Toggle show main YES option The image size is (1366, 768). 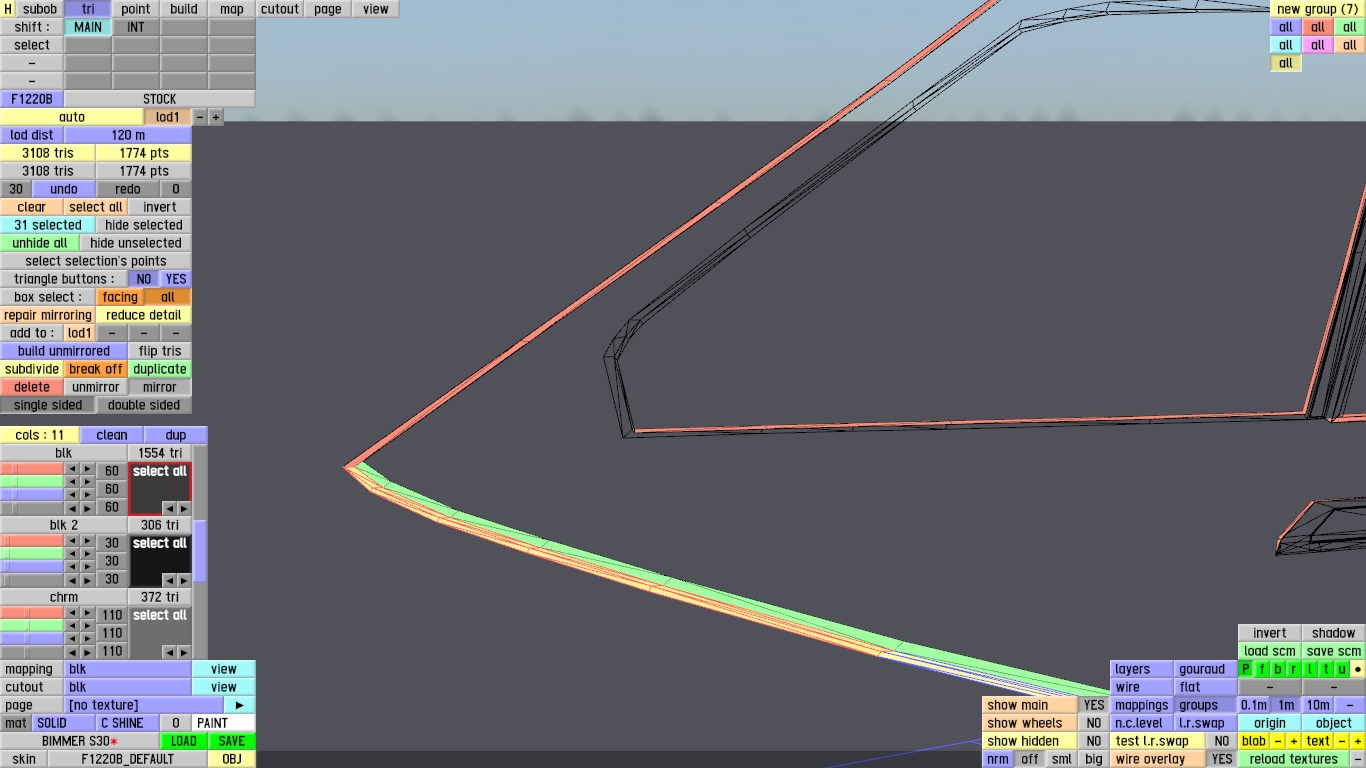(x=1094, y=705)
